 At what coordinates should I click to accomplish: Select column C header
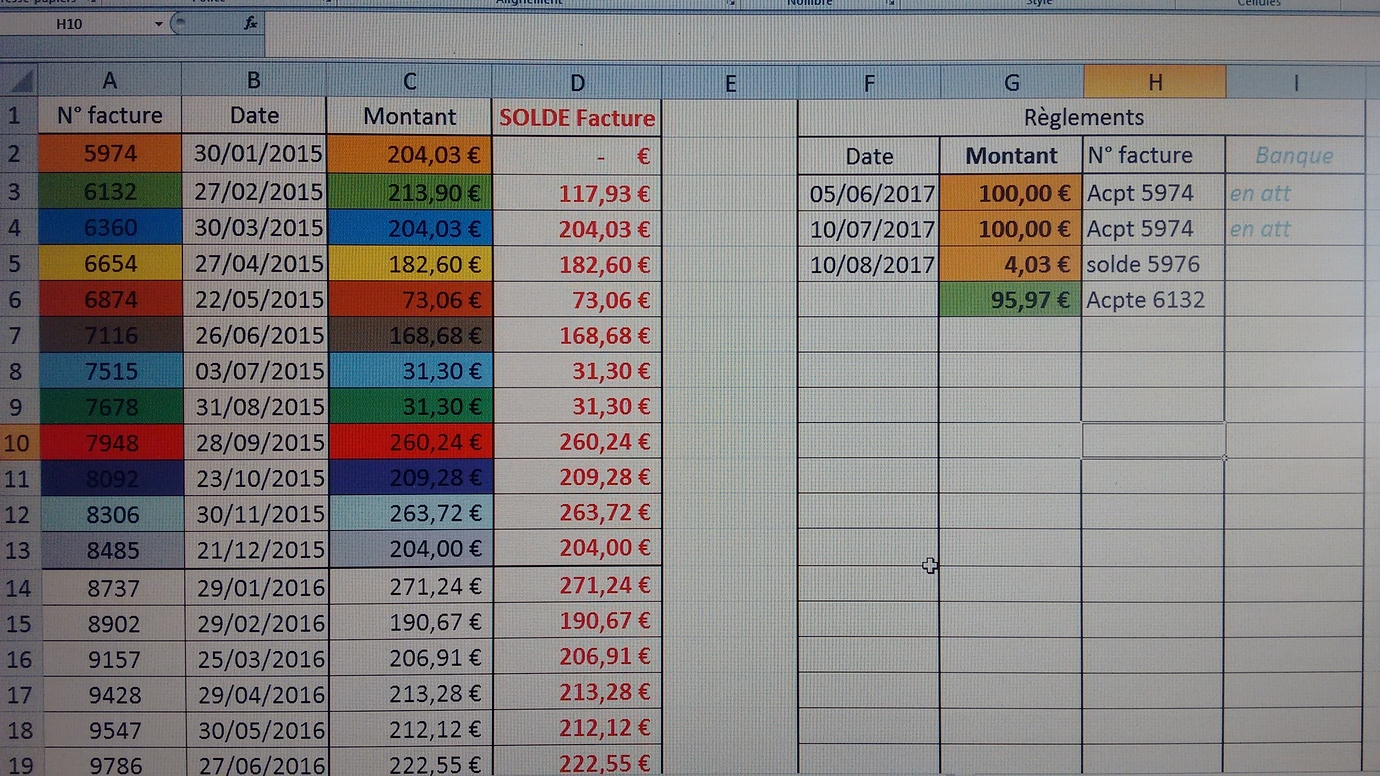click(410, 81)
